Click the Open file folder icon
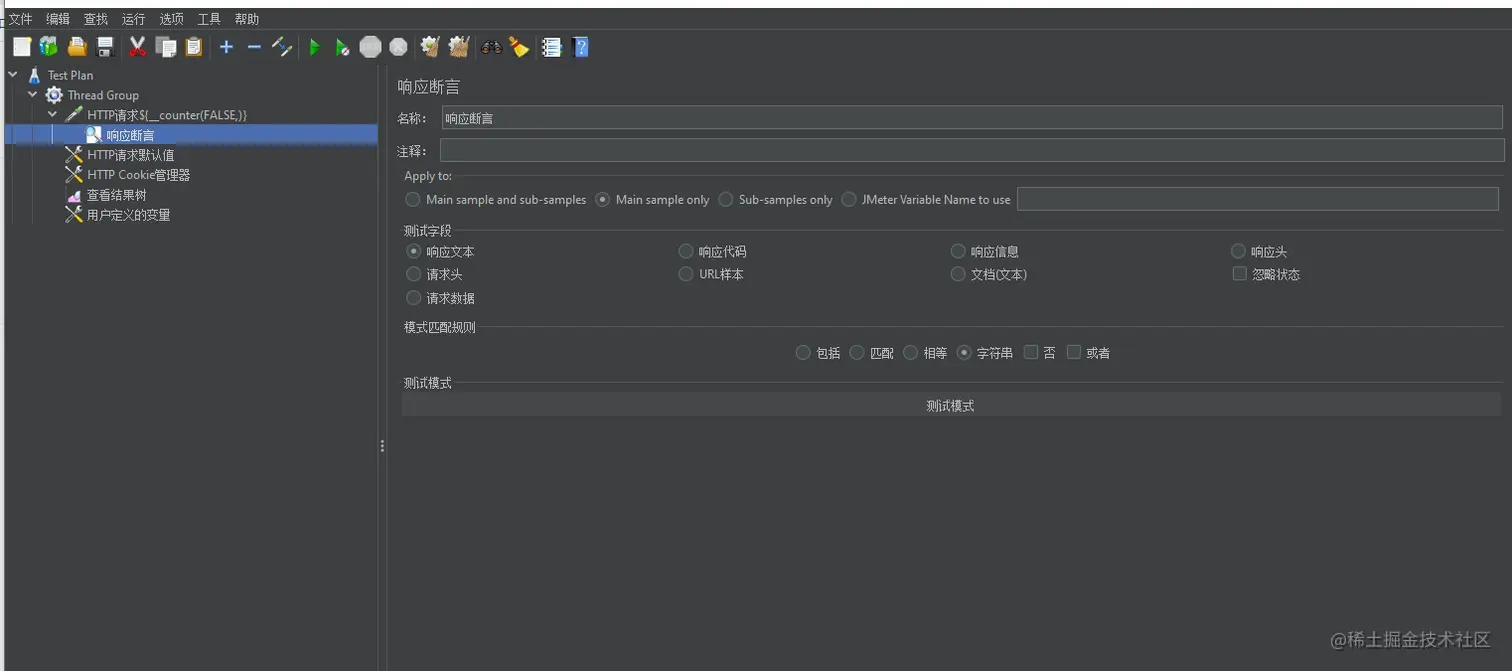 coord(77,47)
